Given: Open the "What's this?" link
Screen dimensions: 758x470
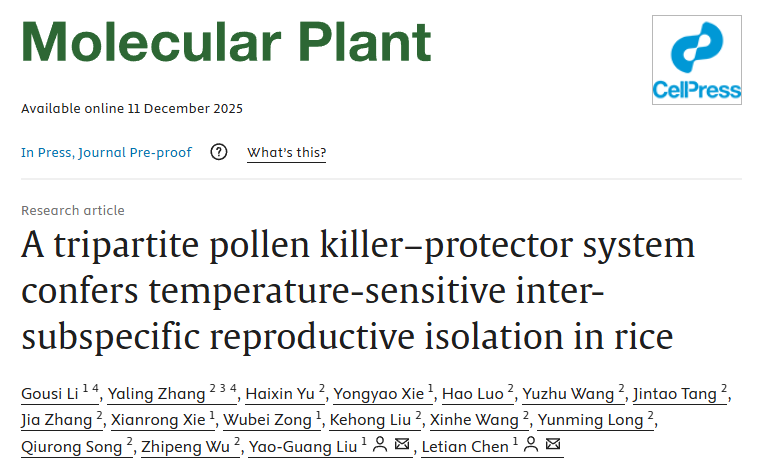Looking at the screenshot, I should (x=287, y=152).
